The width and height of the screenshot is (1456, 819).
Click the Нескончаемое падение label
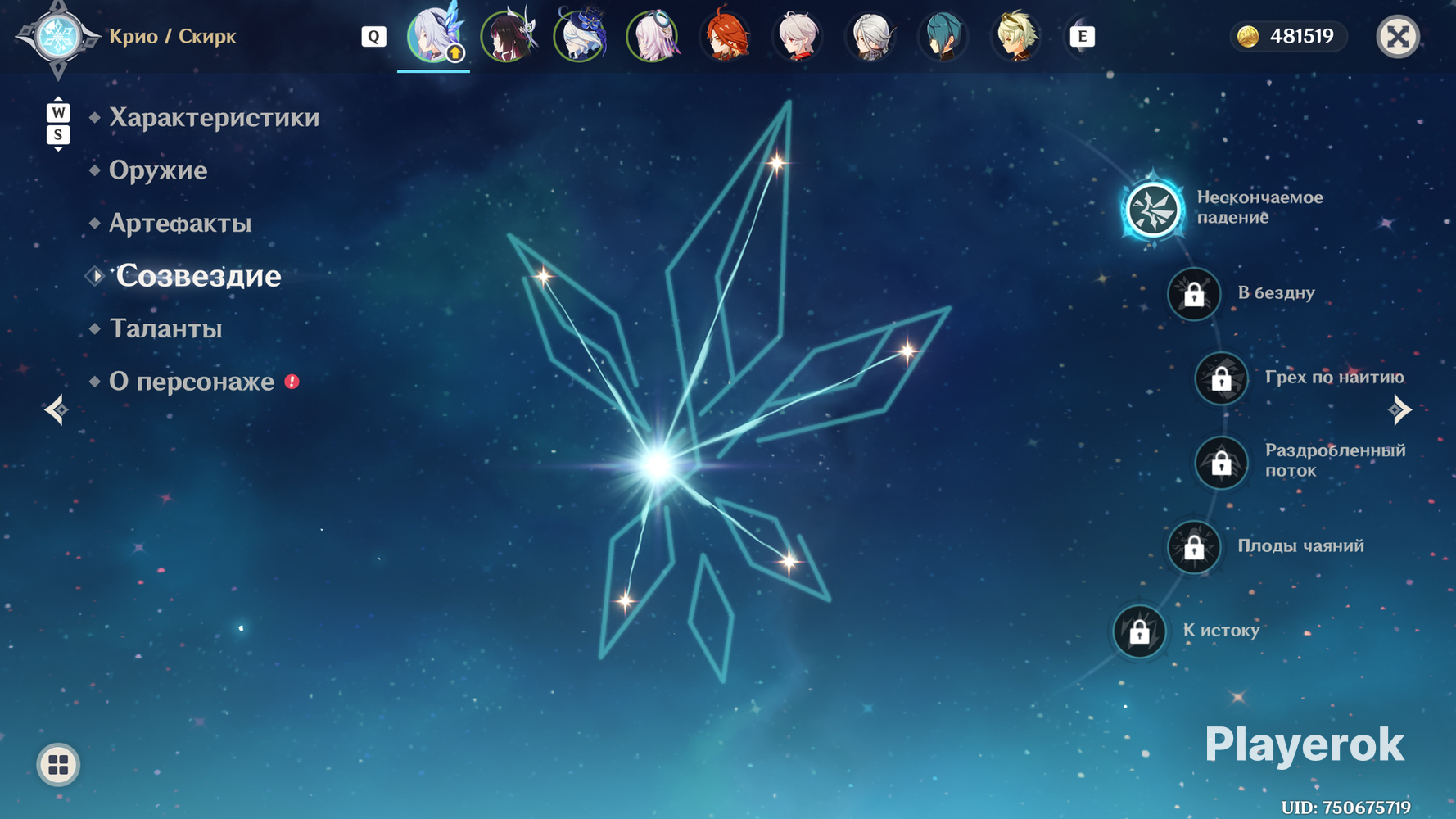pos(1259,207)
